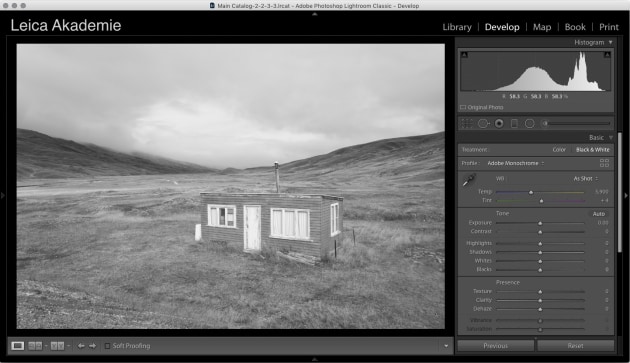Screen dimensions: 630x363
Task: Collapse the Histogram panel
Action: point(610,42)
